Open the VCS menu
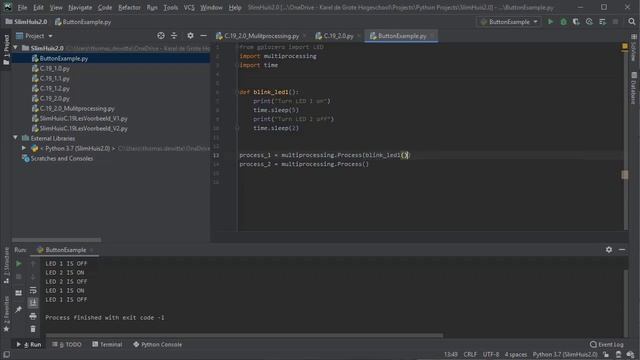Viewport: 640px width, 360px height. [189, 7]
